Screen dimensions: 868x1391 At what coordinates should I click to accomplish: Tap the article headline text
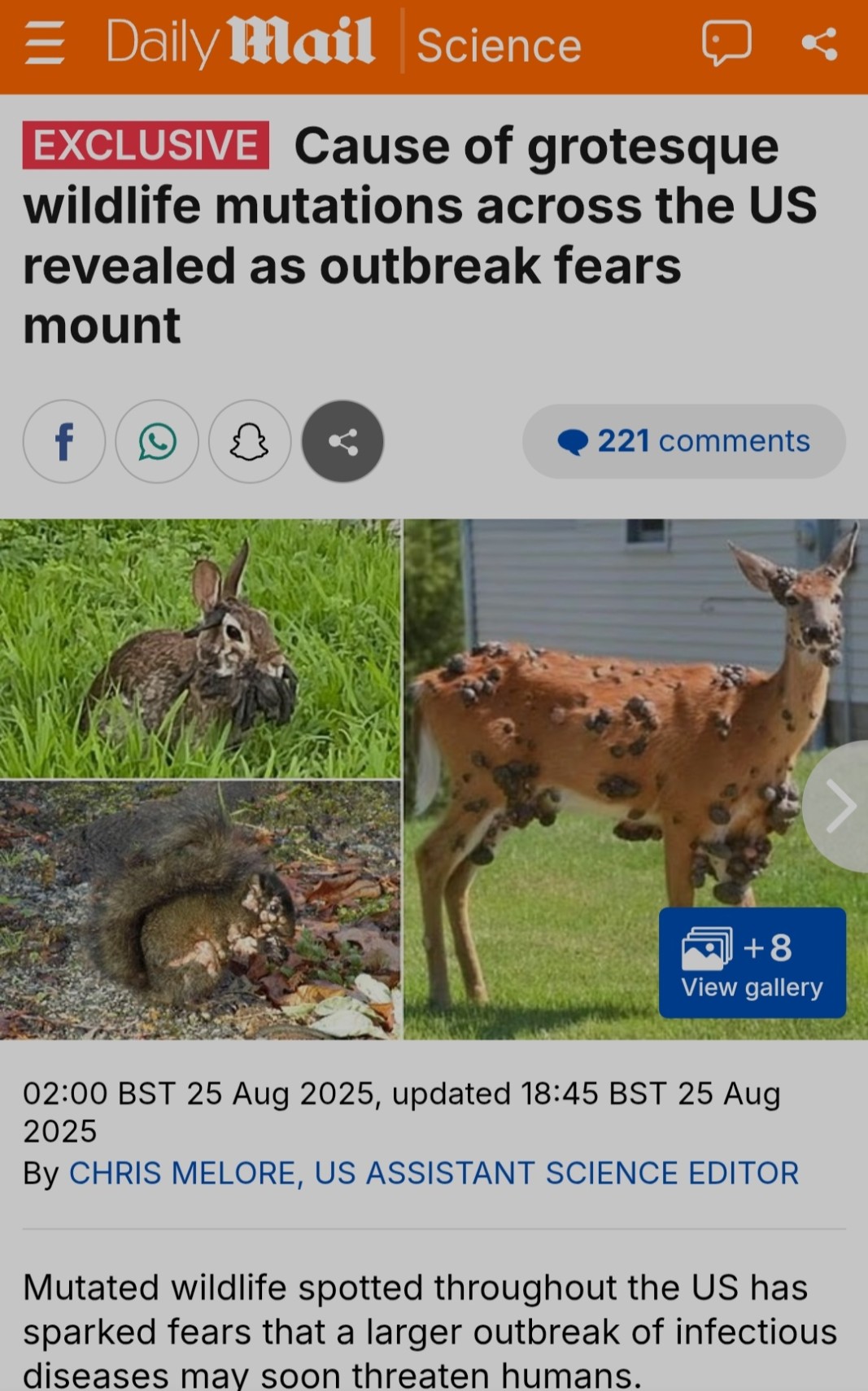click(x=420, y=236)
